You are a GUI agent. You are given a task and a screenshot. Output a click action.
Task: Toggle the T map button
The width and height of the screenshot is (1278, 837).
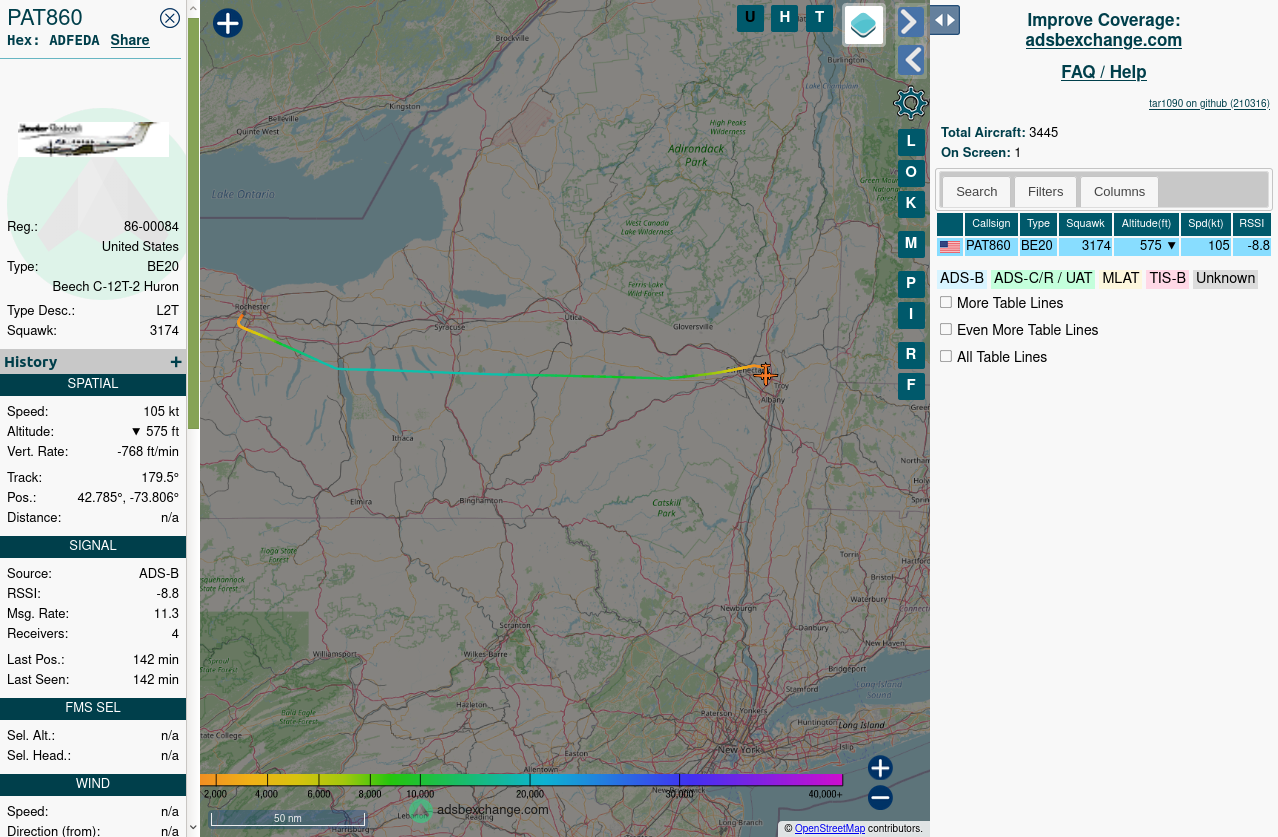pyautogui.click(x=820, y=17)
